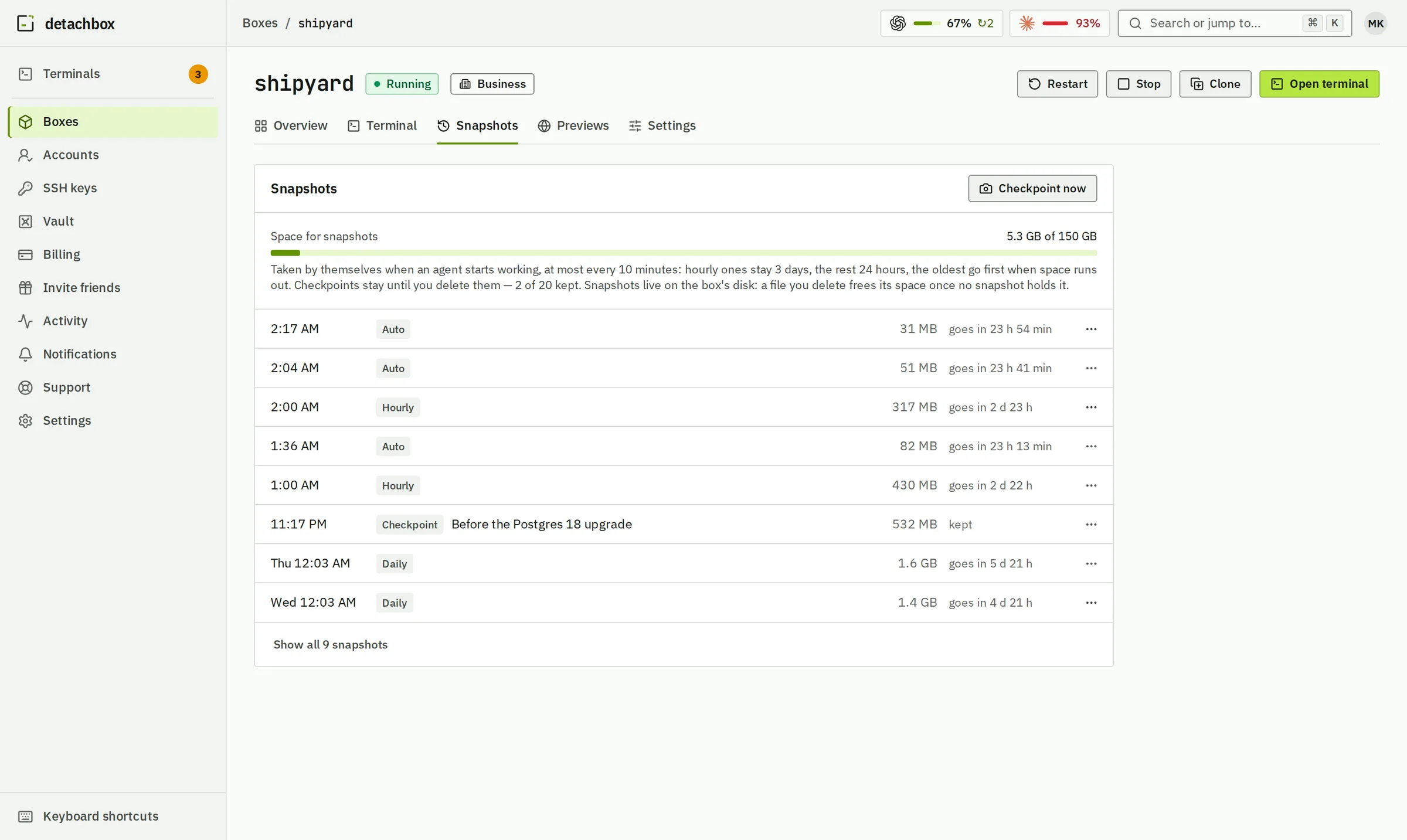The width and height of the screenshot is (1407, 840).
Task: Click the Boxes breadcrumb link
Action: 260,23
